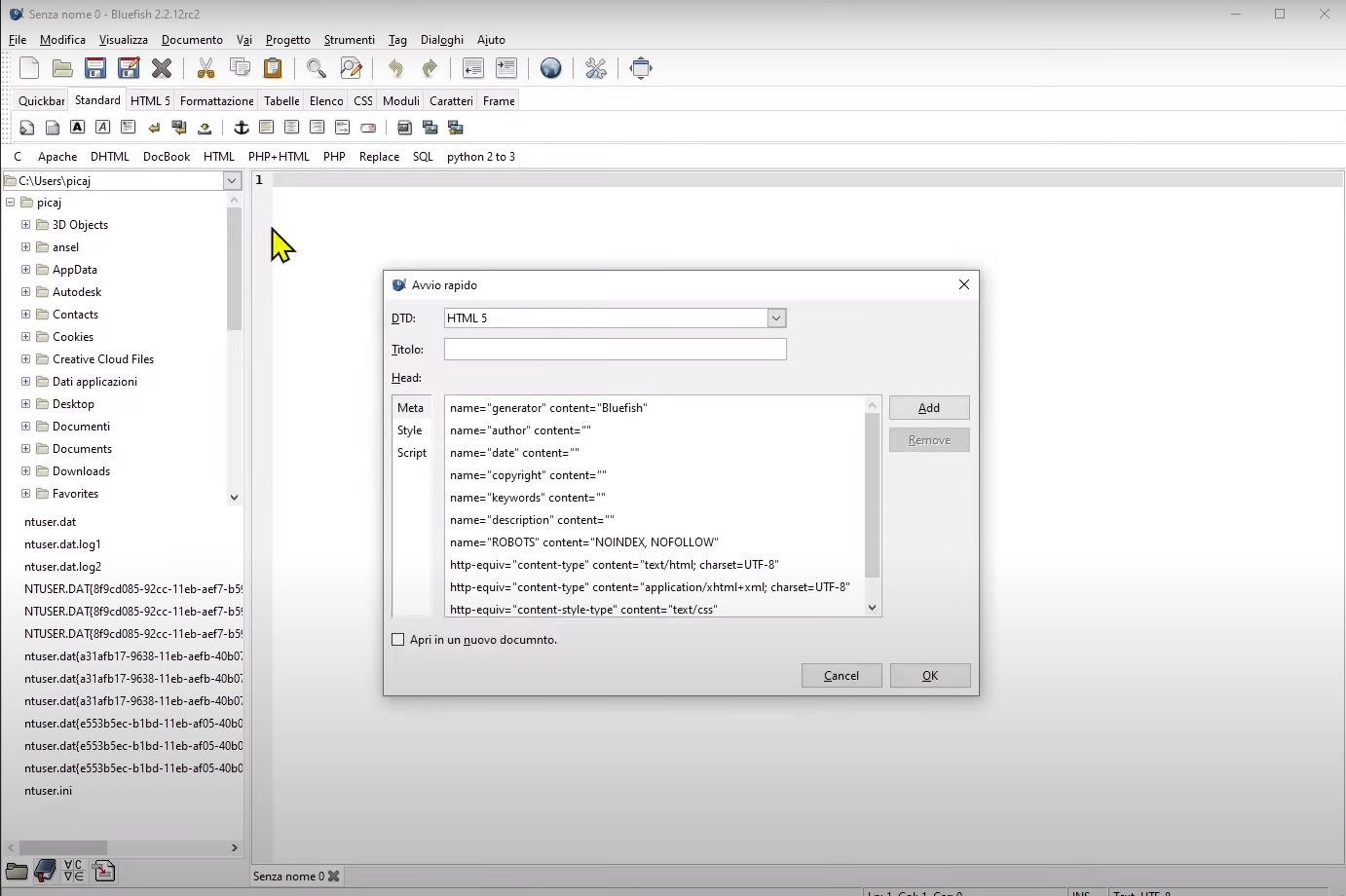The width and height of the screenshot is (1346, 896).
Task: Expand the Desktop folder node
Action: point(26,404)
